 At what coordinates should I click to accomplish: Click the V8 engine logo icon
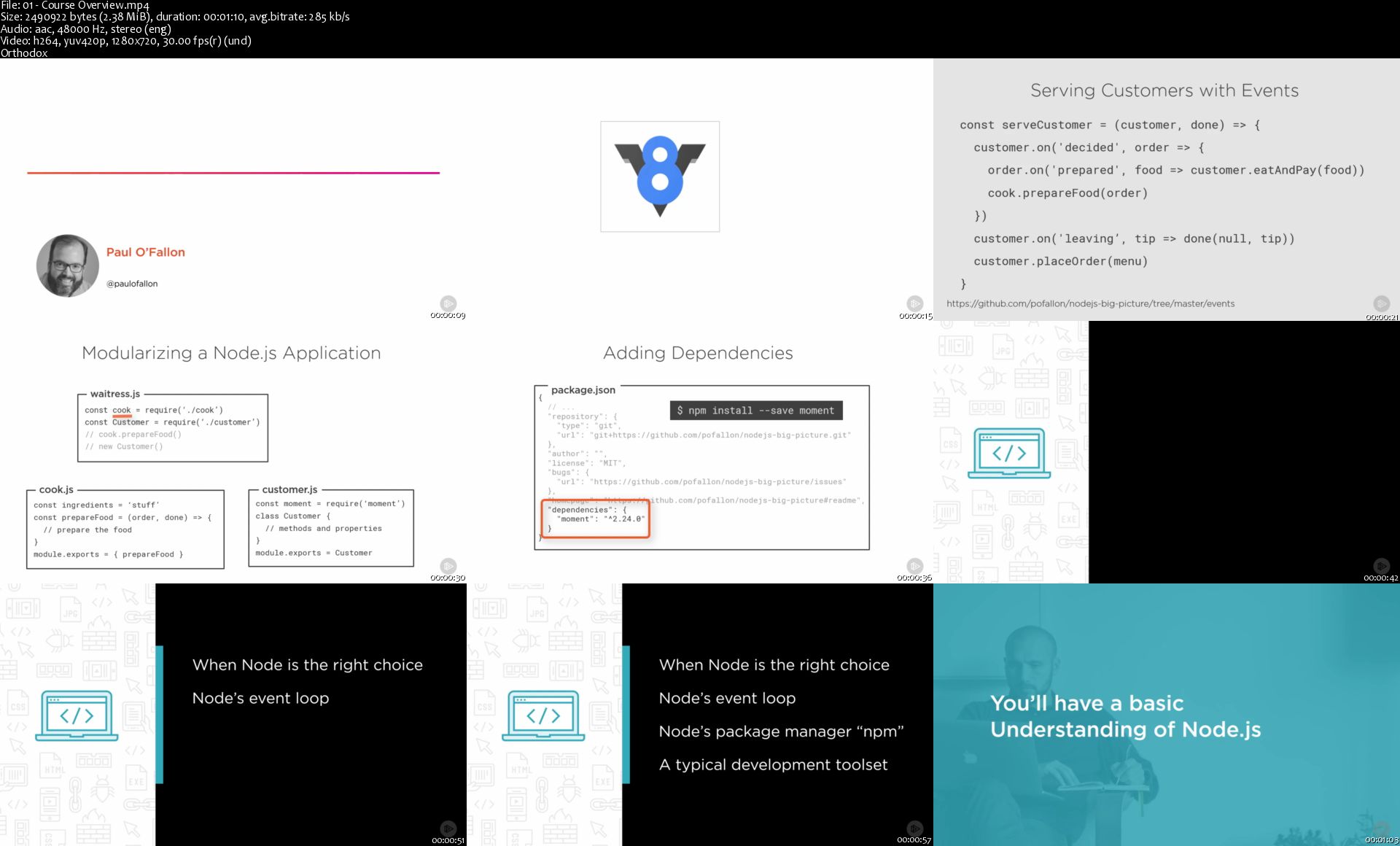[x=659, y=175]
